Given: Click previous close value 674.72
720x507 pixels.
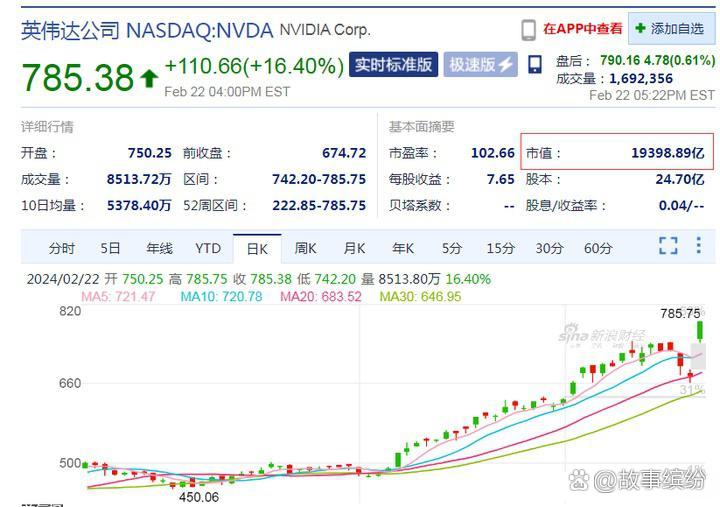Looking at the screenshot, I should 344,152.
